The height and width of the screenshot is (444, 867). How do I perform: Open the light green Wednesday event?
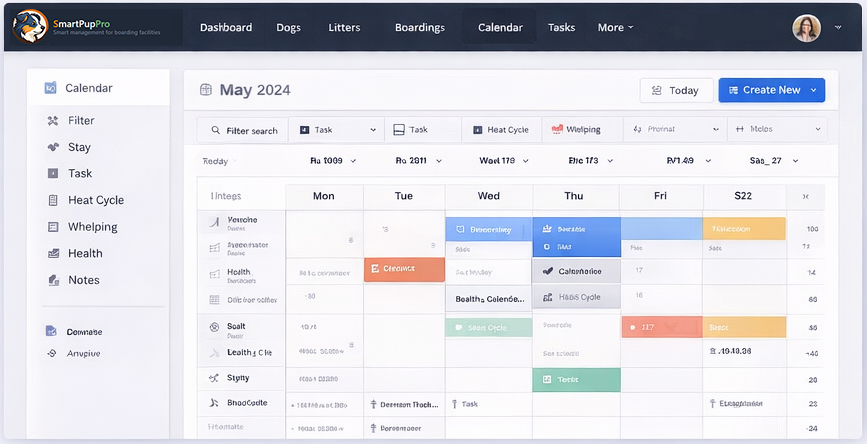click(489, 327)
